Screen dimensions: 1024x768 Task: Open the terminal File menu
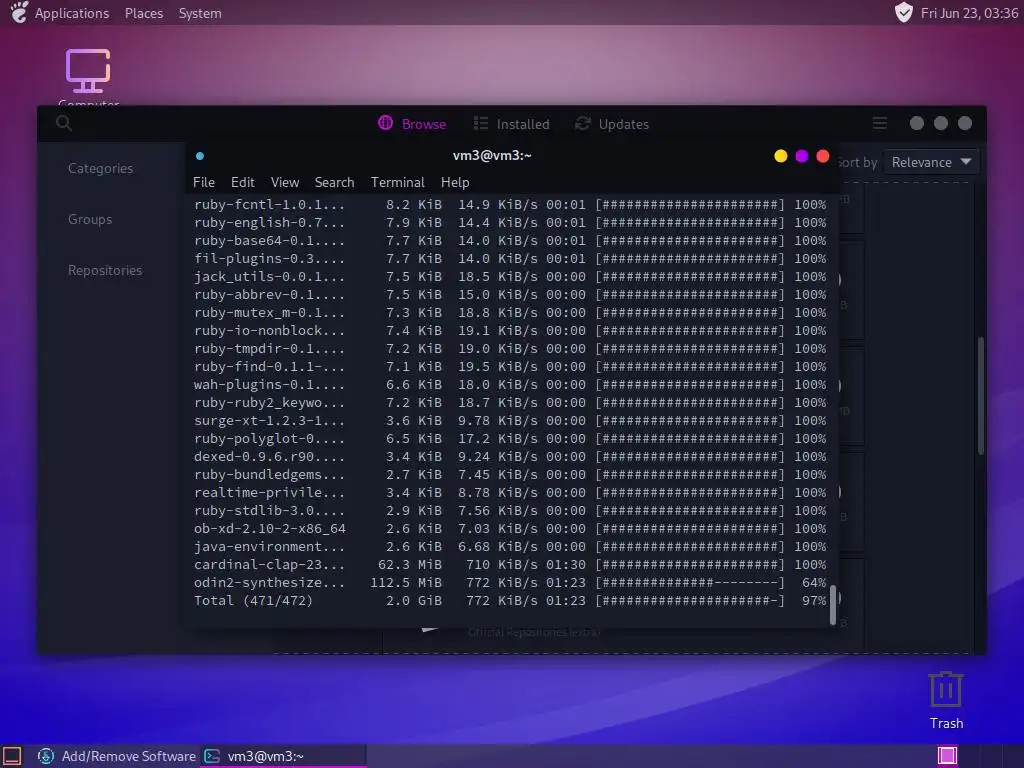204,182
